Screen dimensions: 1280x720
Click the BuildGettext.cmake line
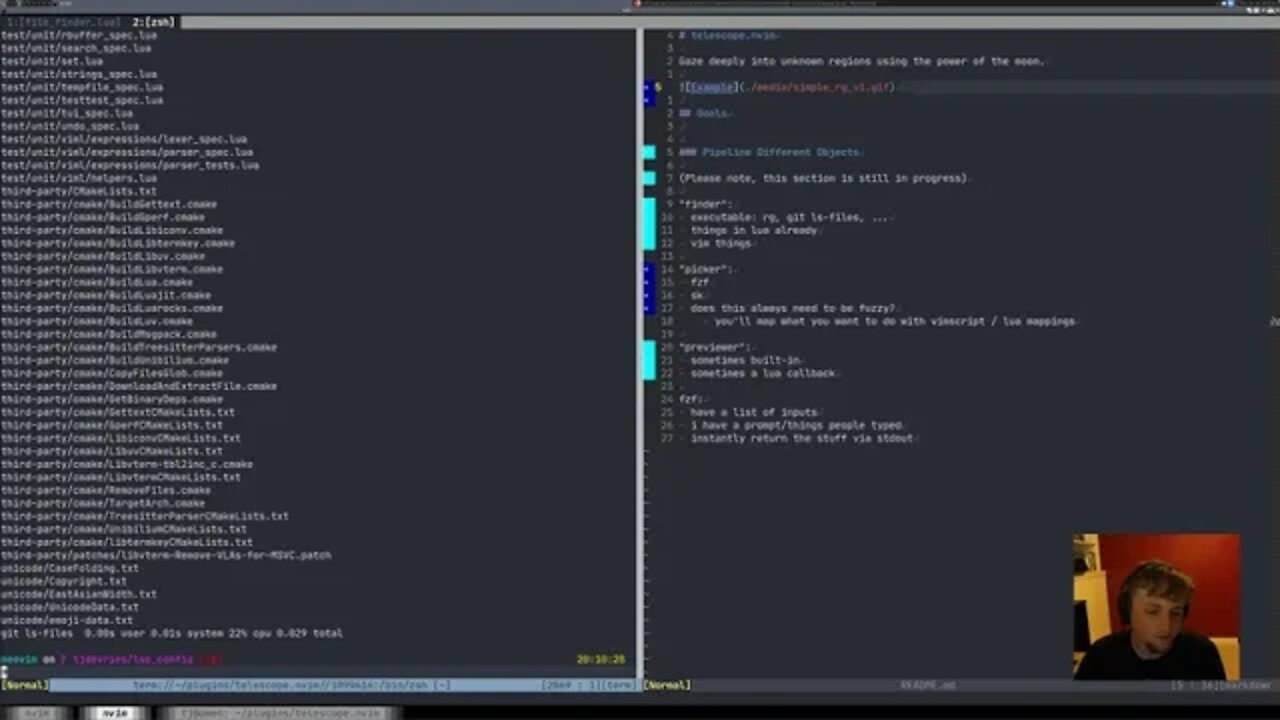coord(109,204)
